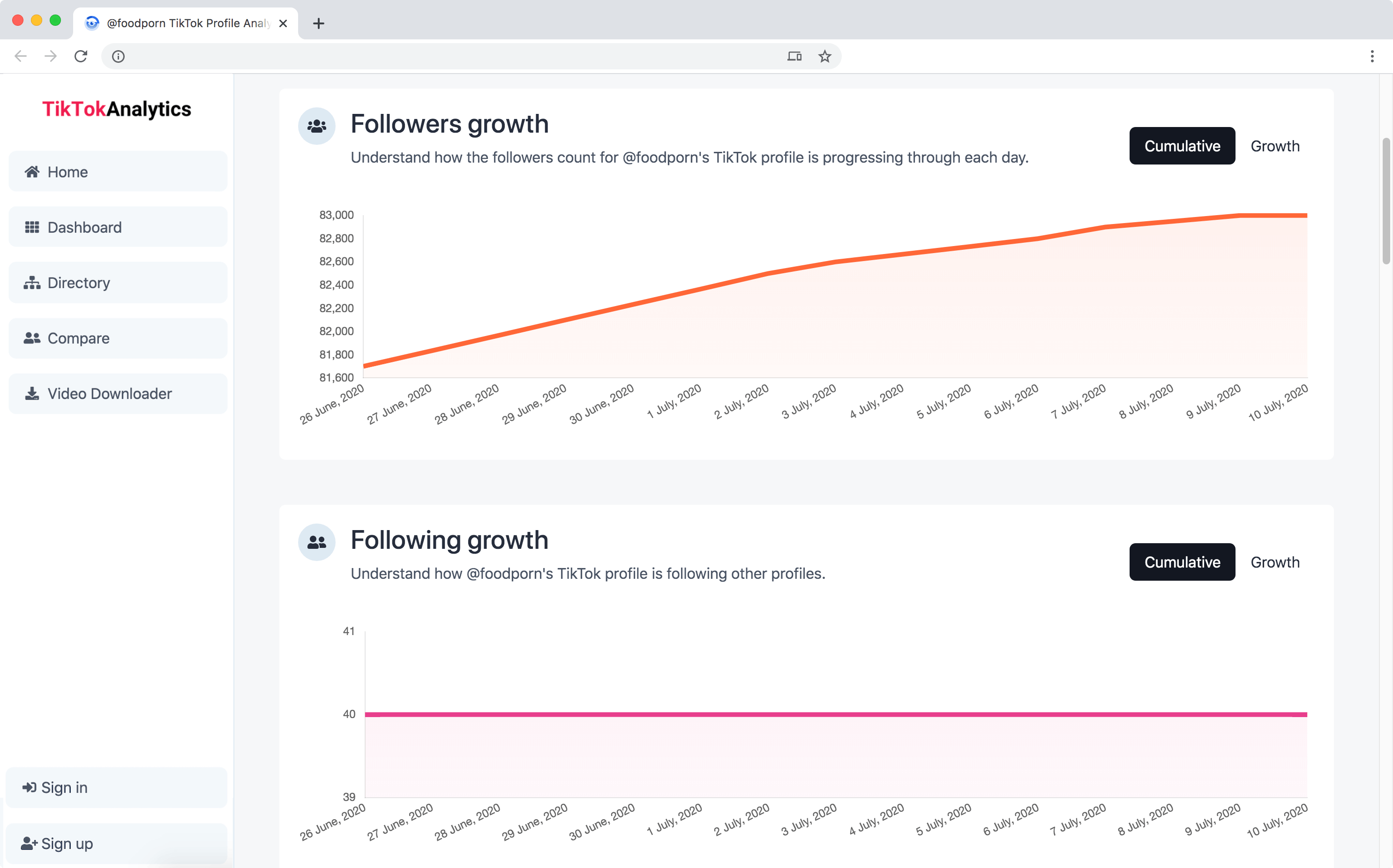This screenshot has width=1393, height=868.
Task: Open Directory from the sidebar
Action: tap(118, 283)
